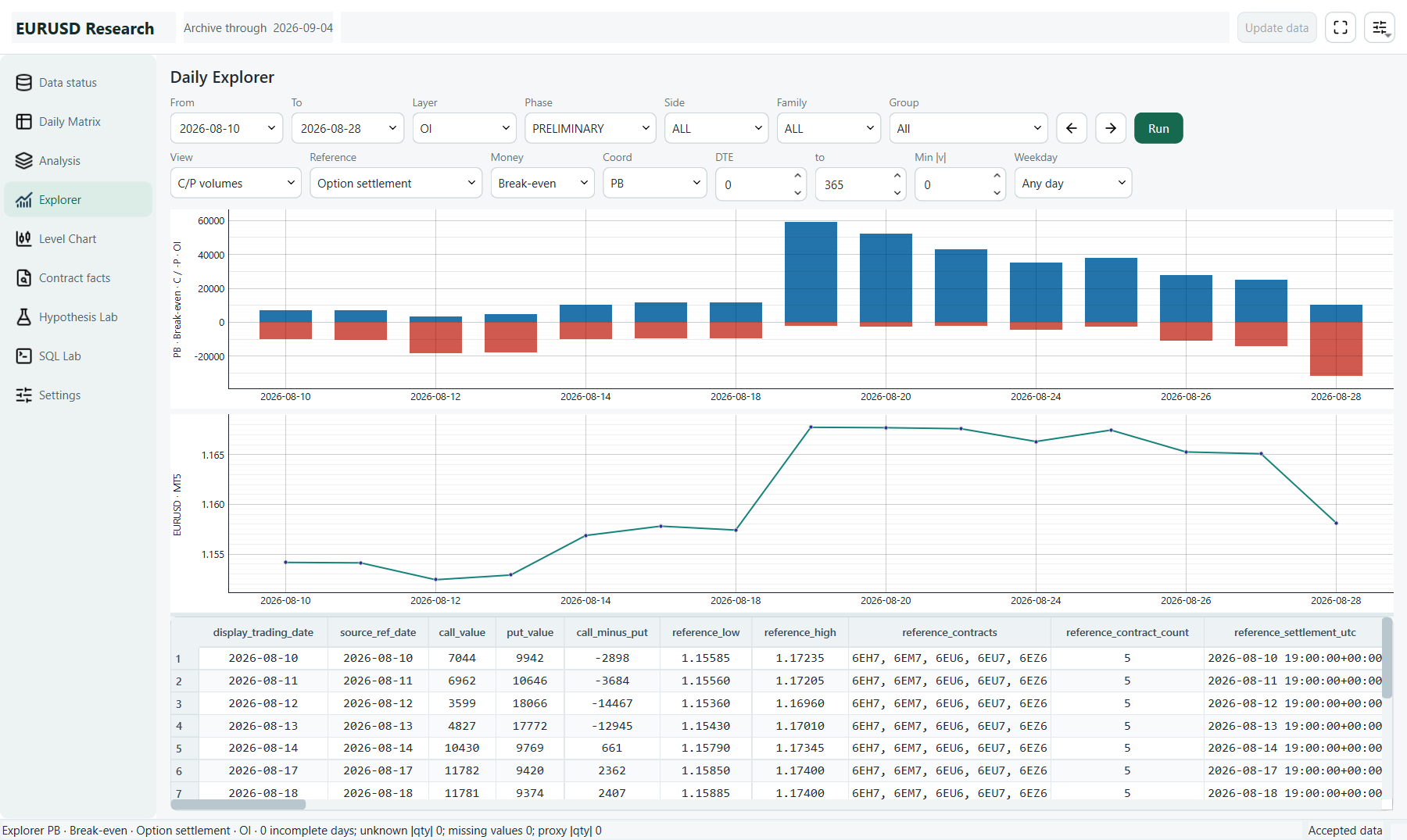Go to previous date range with left arrow
Viewport: 1407px width, 840px height.
(1072, 128)
